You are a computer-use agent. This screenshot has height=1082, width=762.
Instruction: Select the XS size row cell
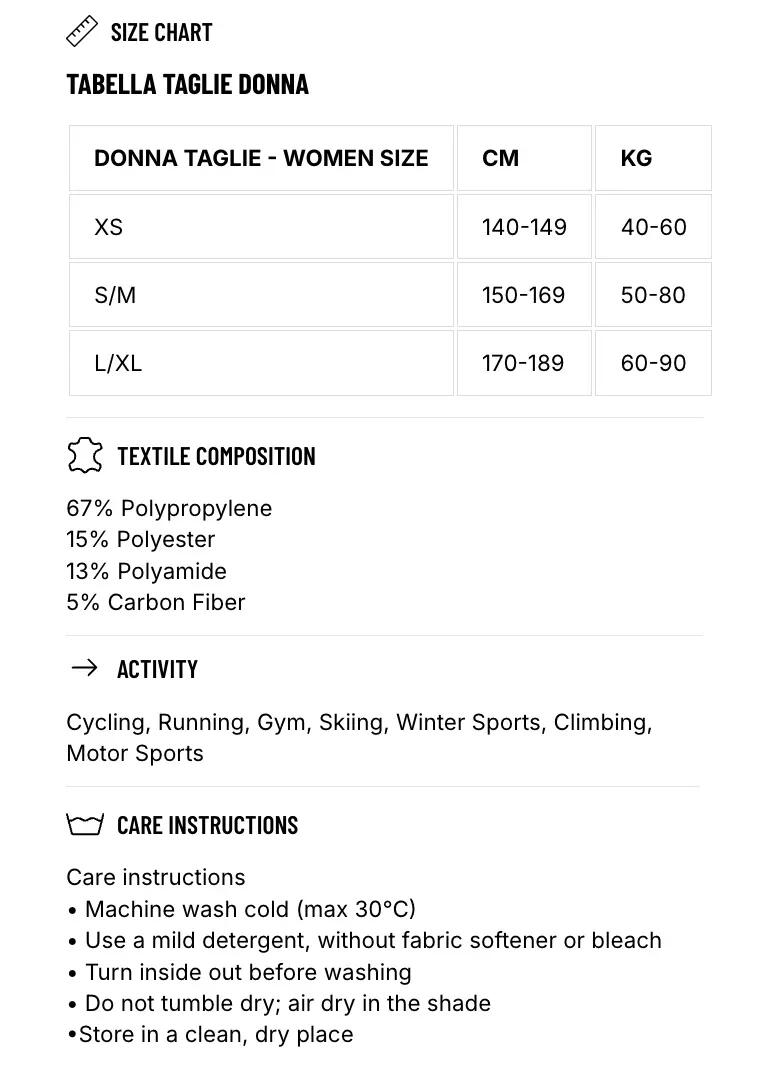click(261, 226)
